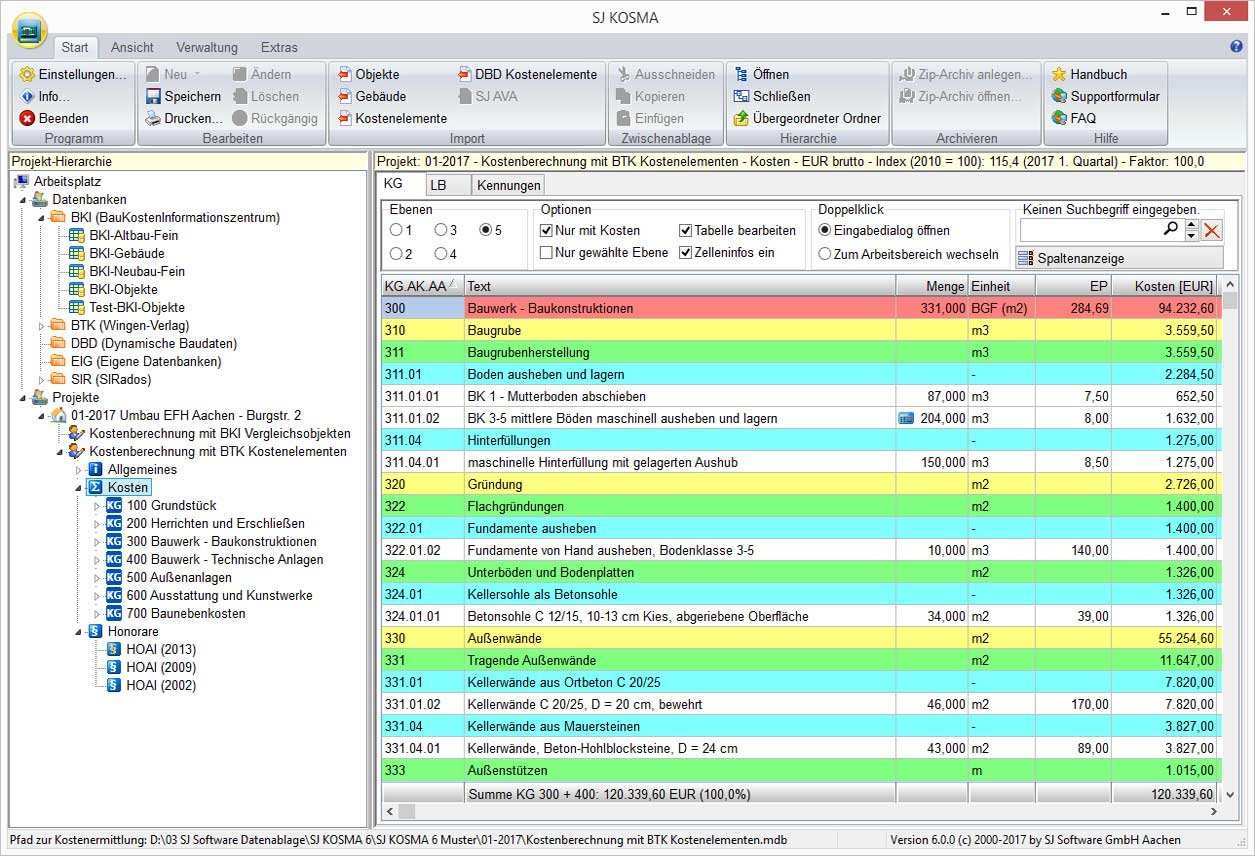Image resolution: width=1255 pixels, height=856 pixels.
Task: Click the Übergeordneter Ordner icon
Action: point(741,118)
